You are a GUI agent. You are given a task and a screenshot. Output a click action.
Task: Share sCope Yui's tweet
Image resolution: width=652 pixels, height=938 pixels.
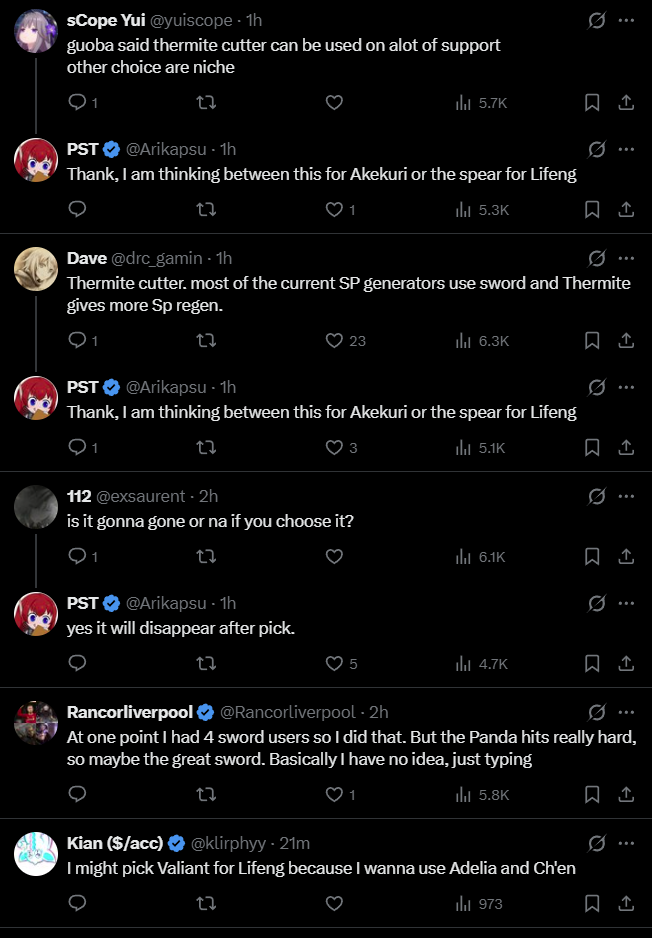pyautogui.click(x=626, y=102)
